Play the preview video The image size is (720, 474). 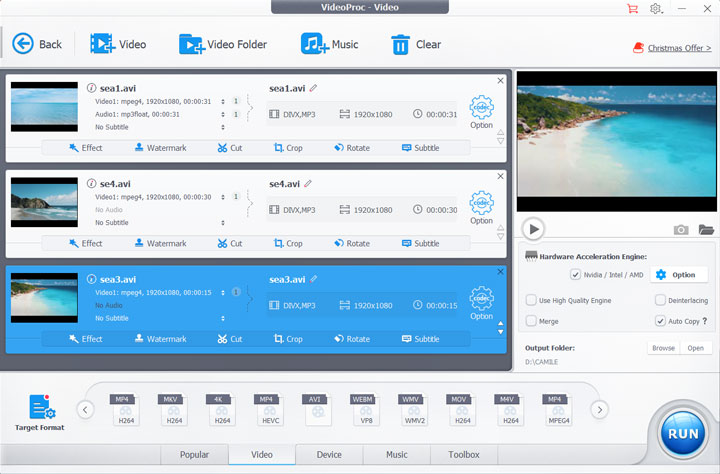[534, 229]
